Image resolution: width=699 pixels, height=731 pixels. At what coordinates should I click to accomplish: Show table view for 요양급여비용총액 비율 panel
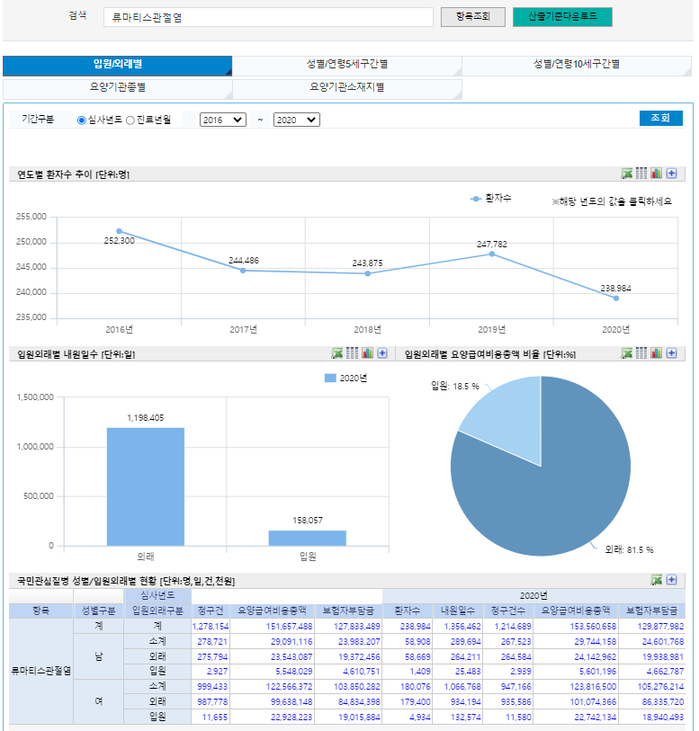[642, 353]
